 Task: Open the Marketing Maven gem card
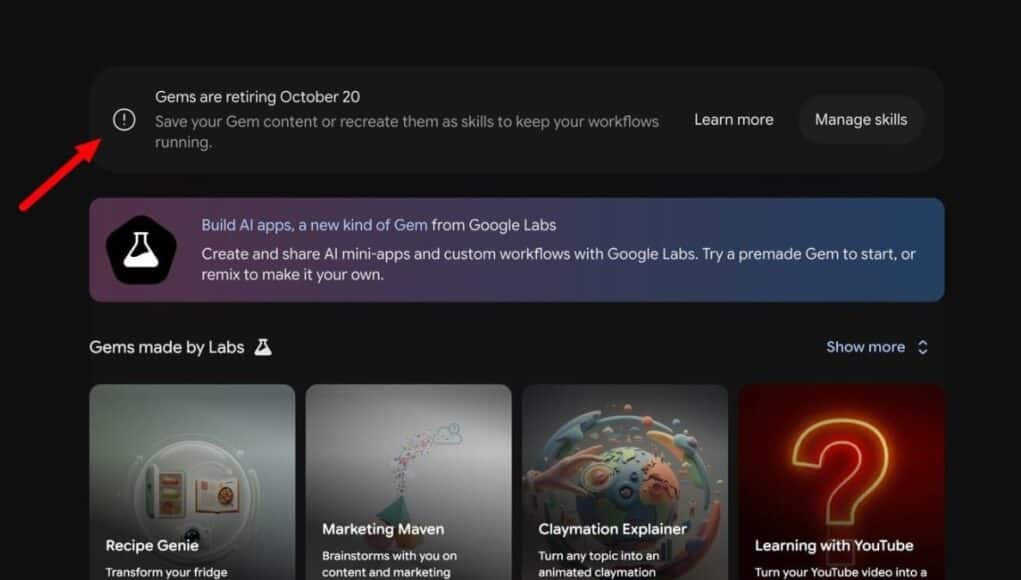point(408,482)
